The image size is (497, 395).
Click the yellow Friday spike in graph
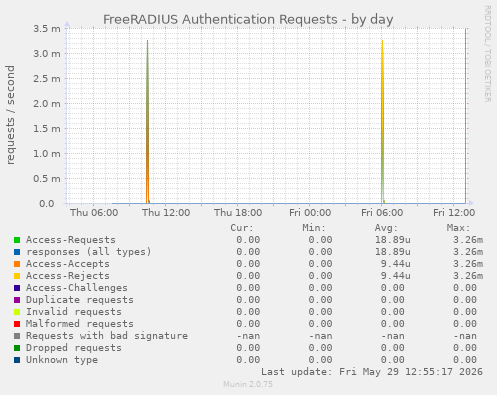tap(382, 122)
